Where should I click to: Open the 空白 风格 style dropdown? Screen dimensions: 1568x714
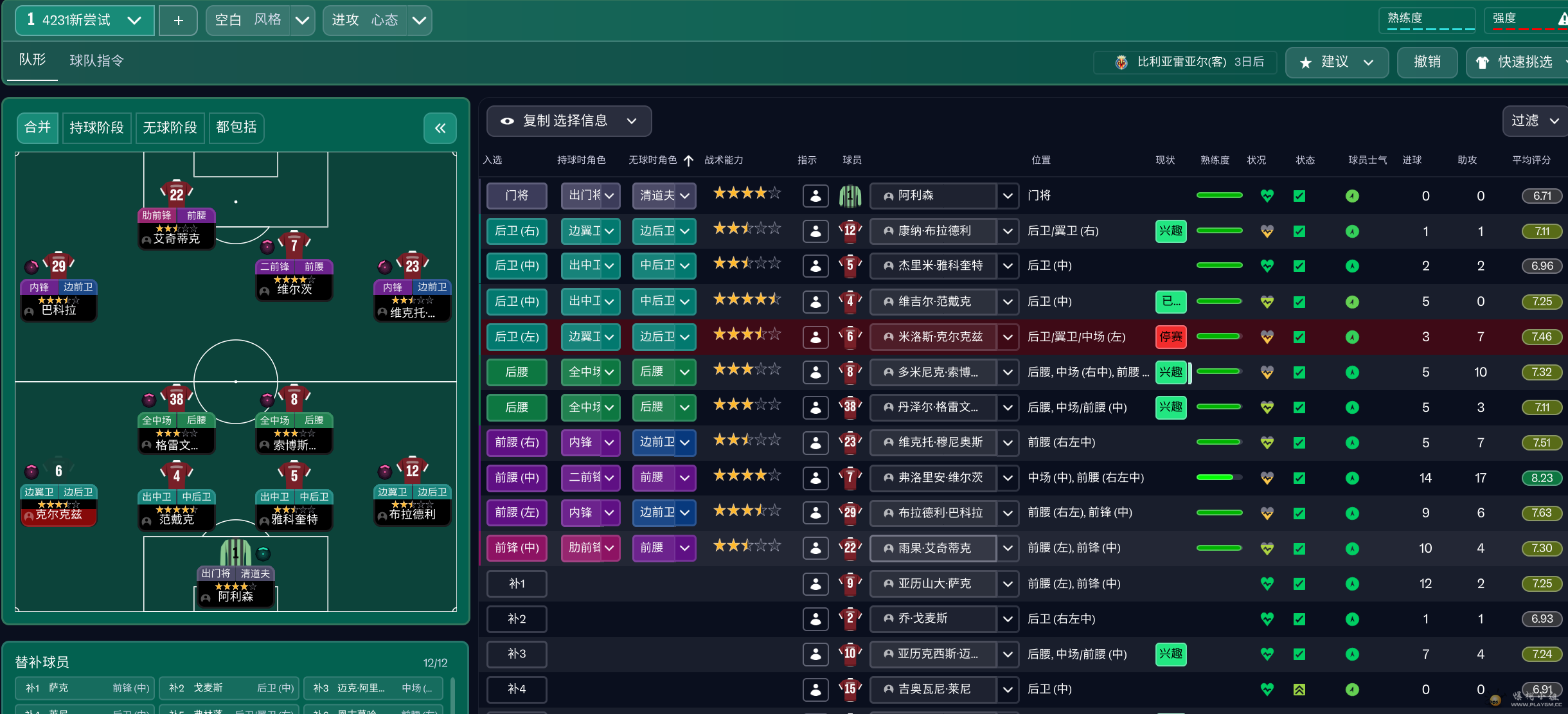[260, 21]
